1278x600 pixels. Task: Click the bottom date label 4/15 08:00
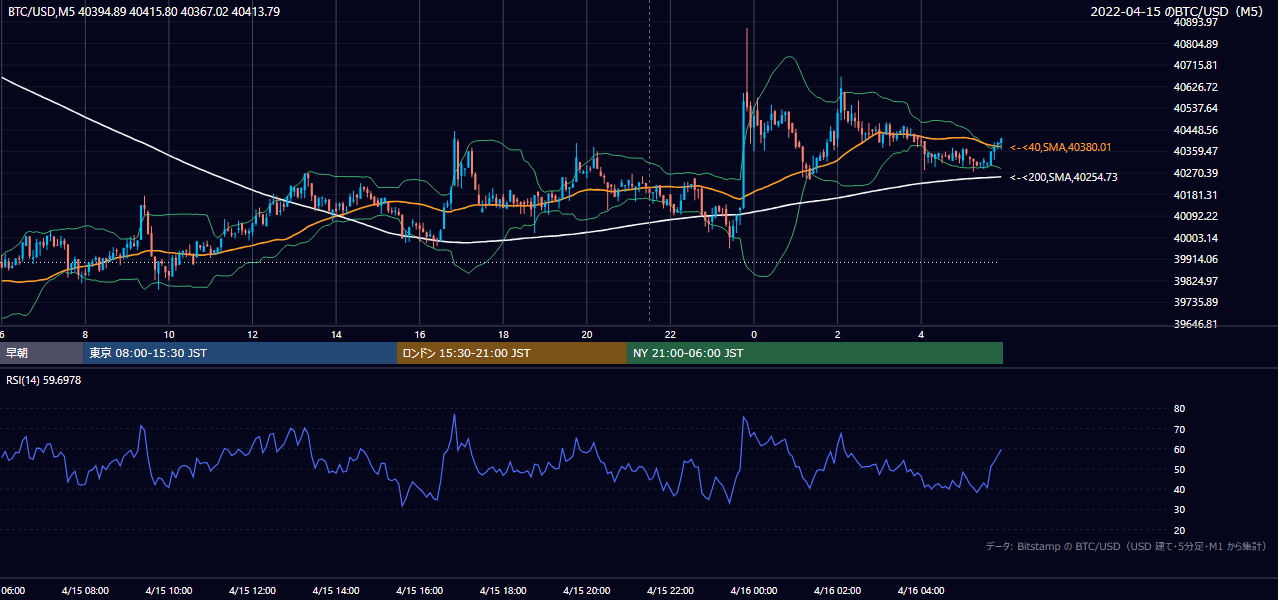pos(85,591)
